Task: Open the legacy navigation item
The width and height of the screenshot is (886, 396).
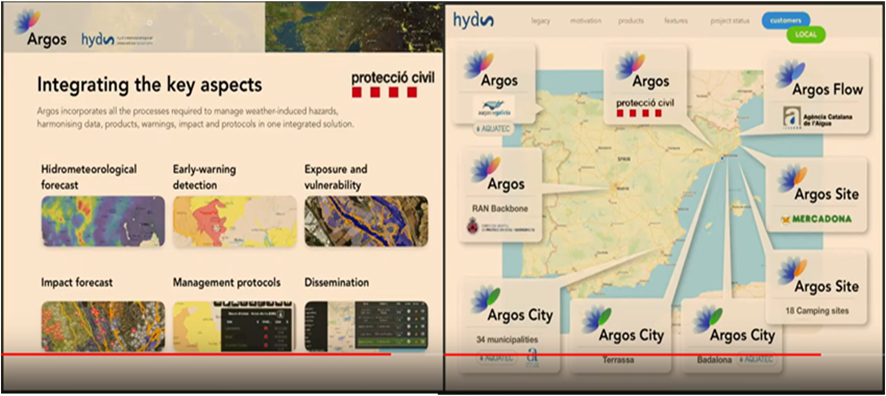Action: point(541,21)
